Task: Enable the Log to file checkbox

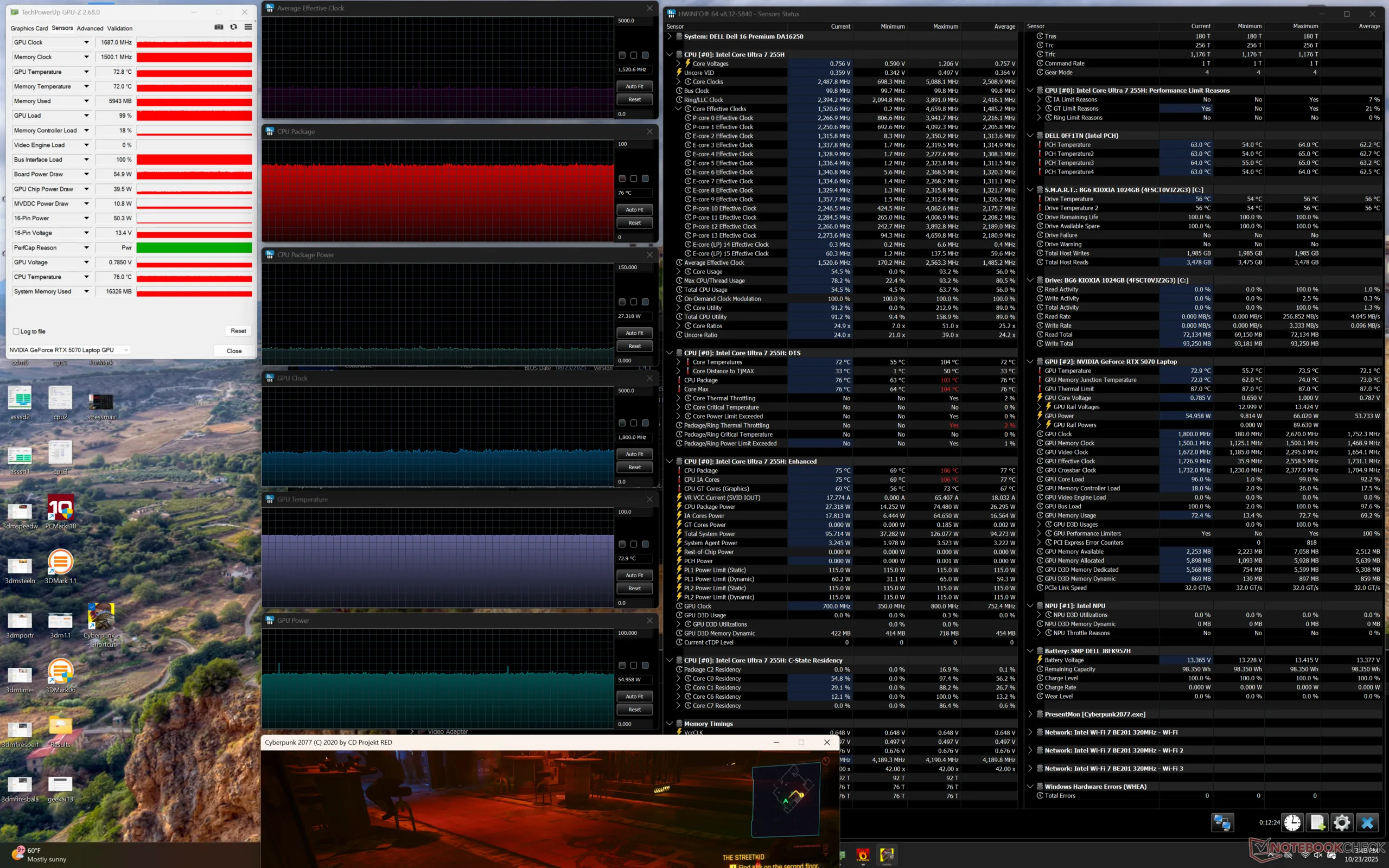Action: pos(16,331)
